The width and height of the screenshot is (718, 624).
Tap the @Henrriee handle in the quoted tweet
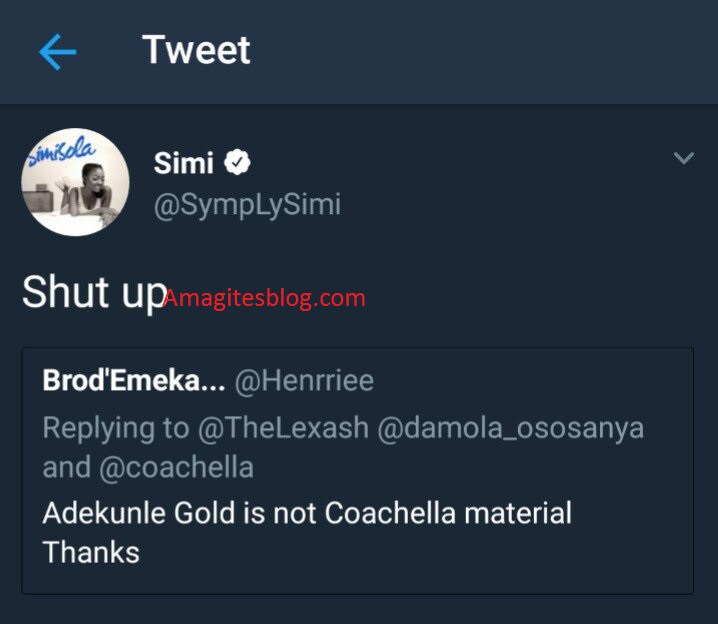click(304, 380)
